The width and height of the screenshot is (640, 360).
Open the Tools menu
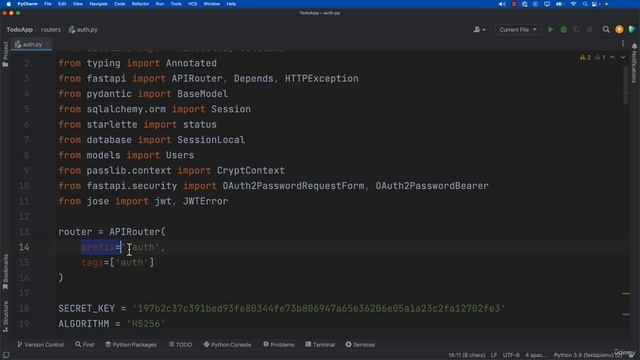176,4
